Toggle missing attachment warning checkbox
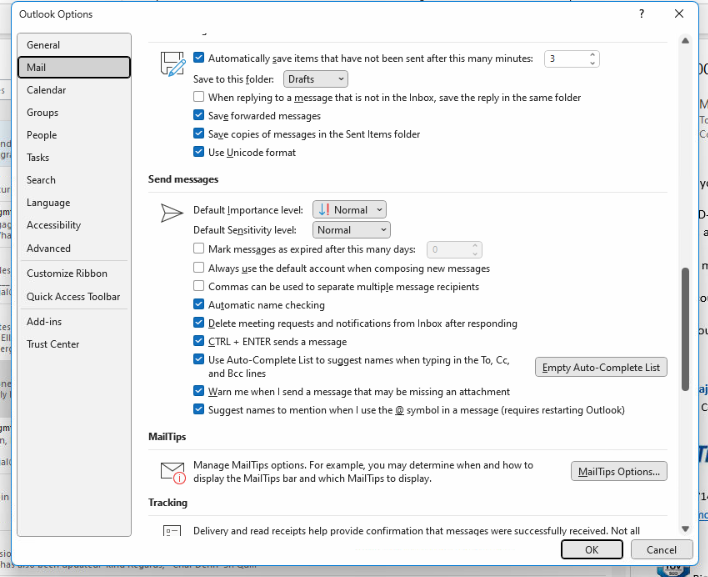 point(199,391)
